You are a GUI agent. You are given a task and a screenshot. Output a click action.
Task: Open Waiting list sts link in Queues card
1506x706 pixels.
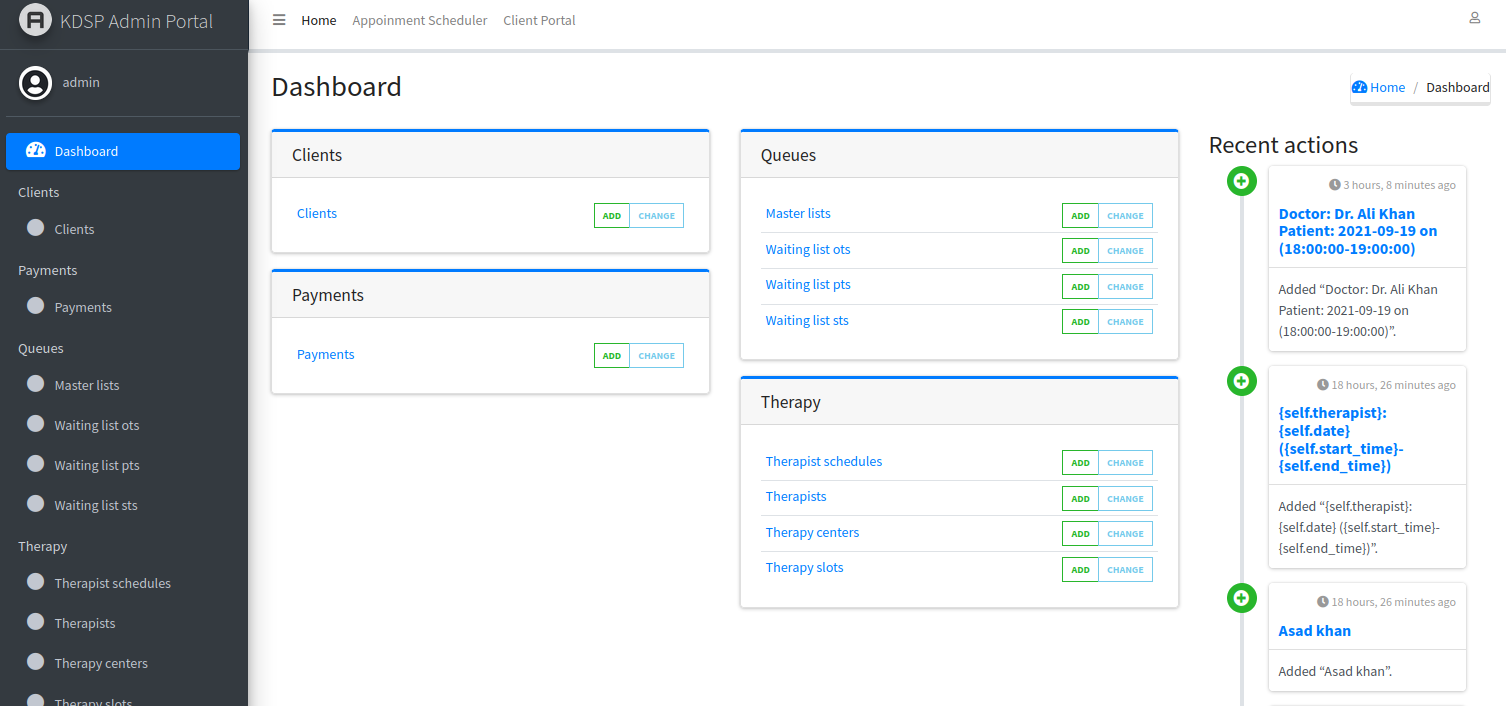807,320
